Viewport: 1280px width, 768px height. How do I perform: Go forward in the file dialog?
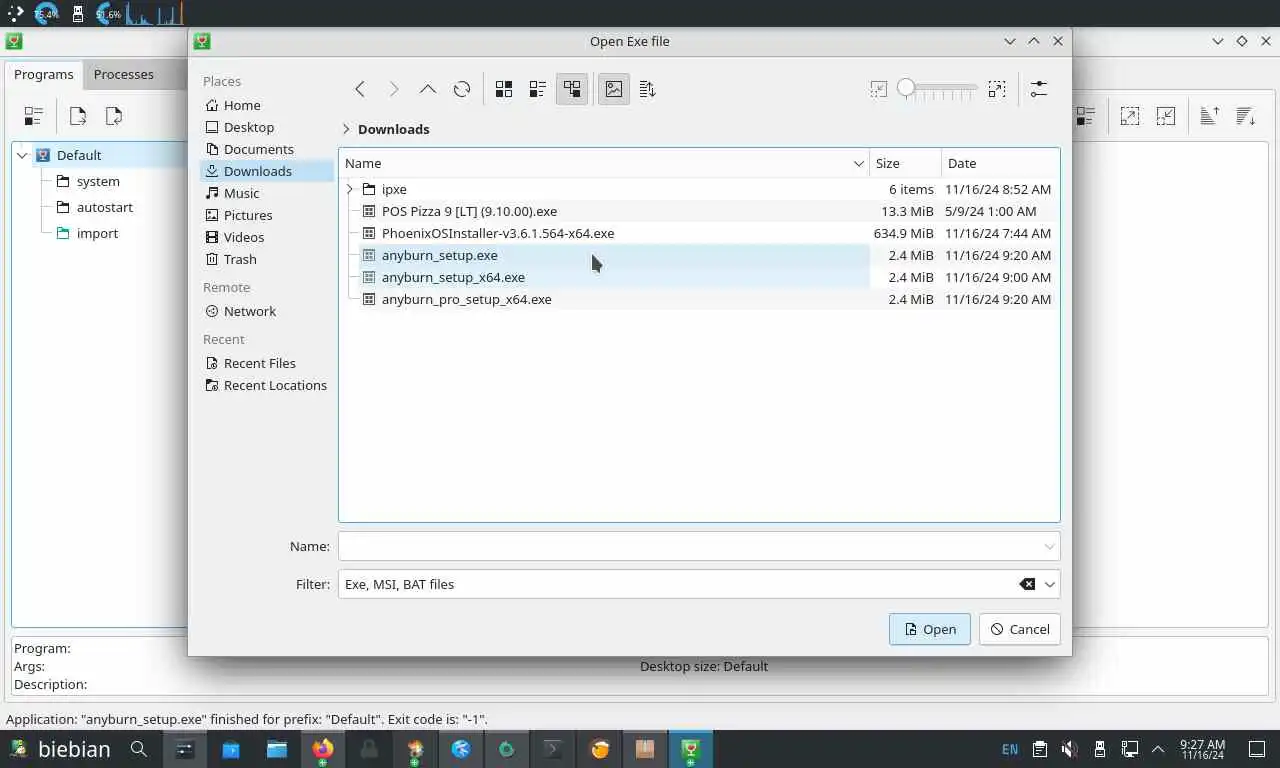[394, 89]
